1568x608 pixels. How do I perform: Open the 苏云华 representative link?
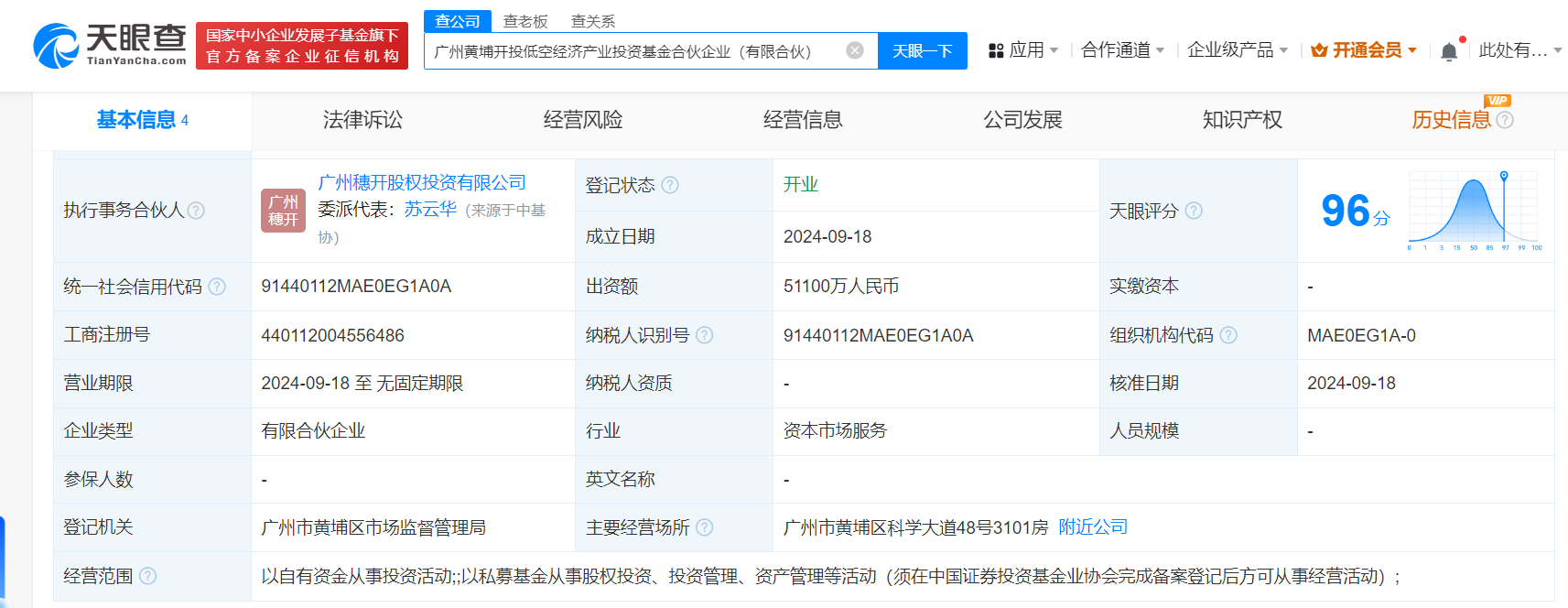430,210
